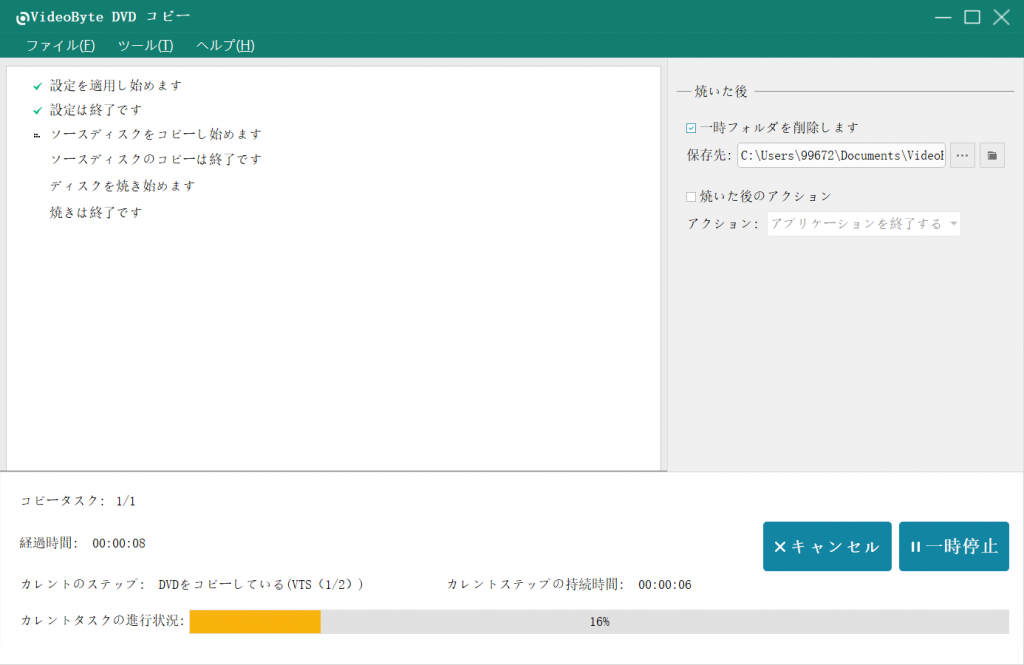The width and height of the screenshot is (1024, 665).
Task: Uncheck the 一時フォルダを削除します checkbox
Action: tap(691, 128)
